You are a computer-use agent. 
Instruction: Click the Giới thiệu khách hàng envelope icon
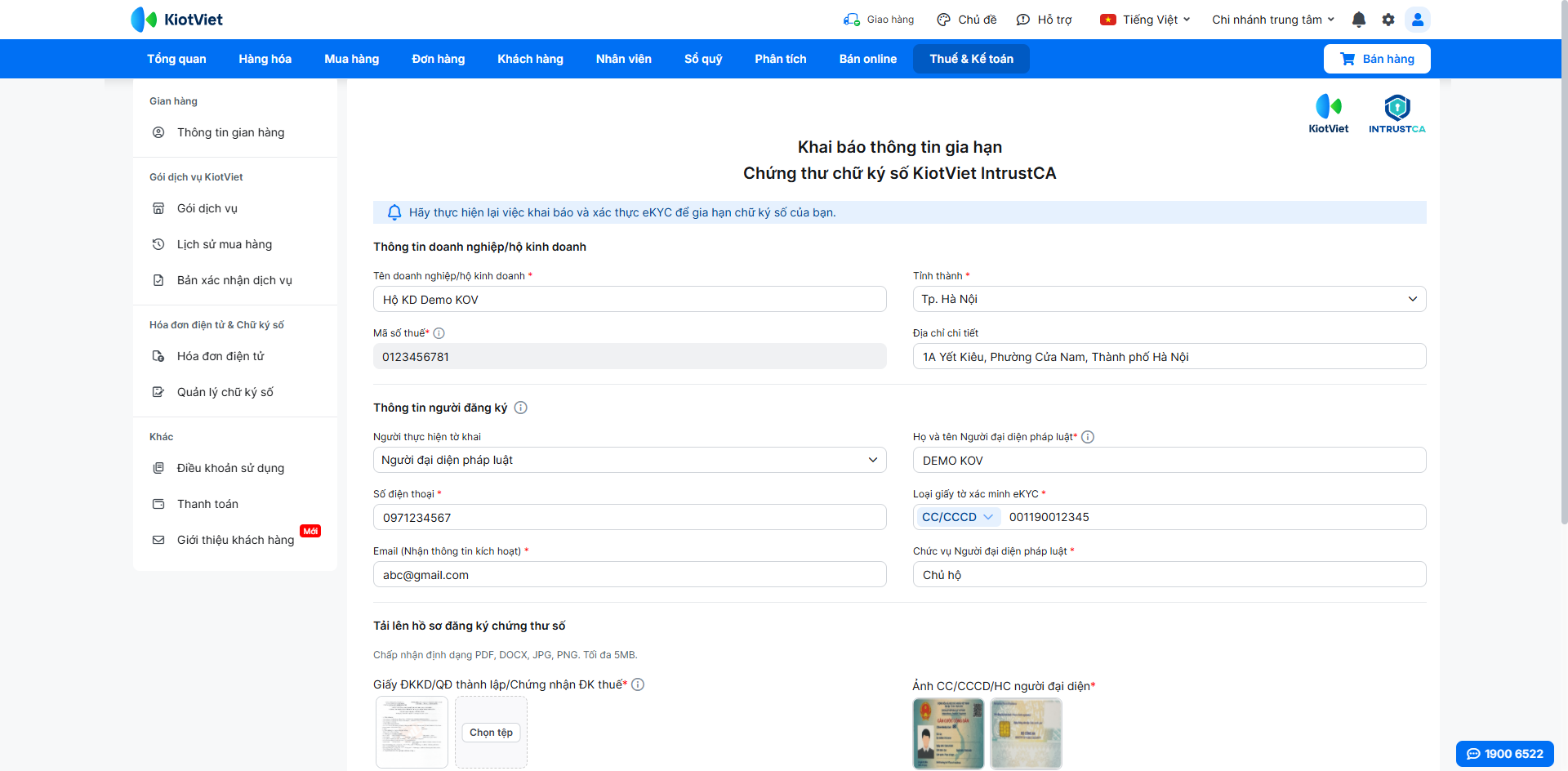coord(158,540)
